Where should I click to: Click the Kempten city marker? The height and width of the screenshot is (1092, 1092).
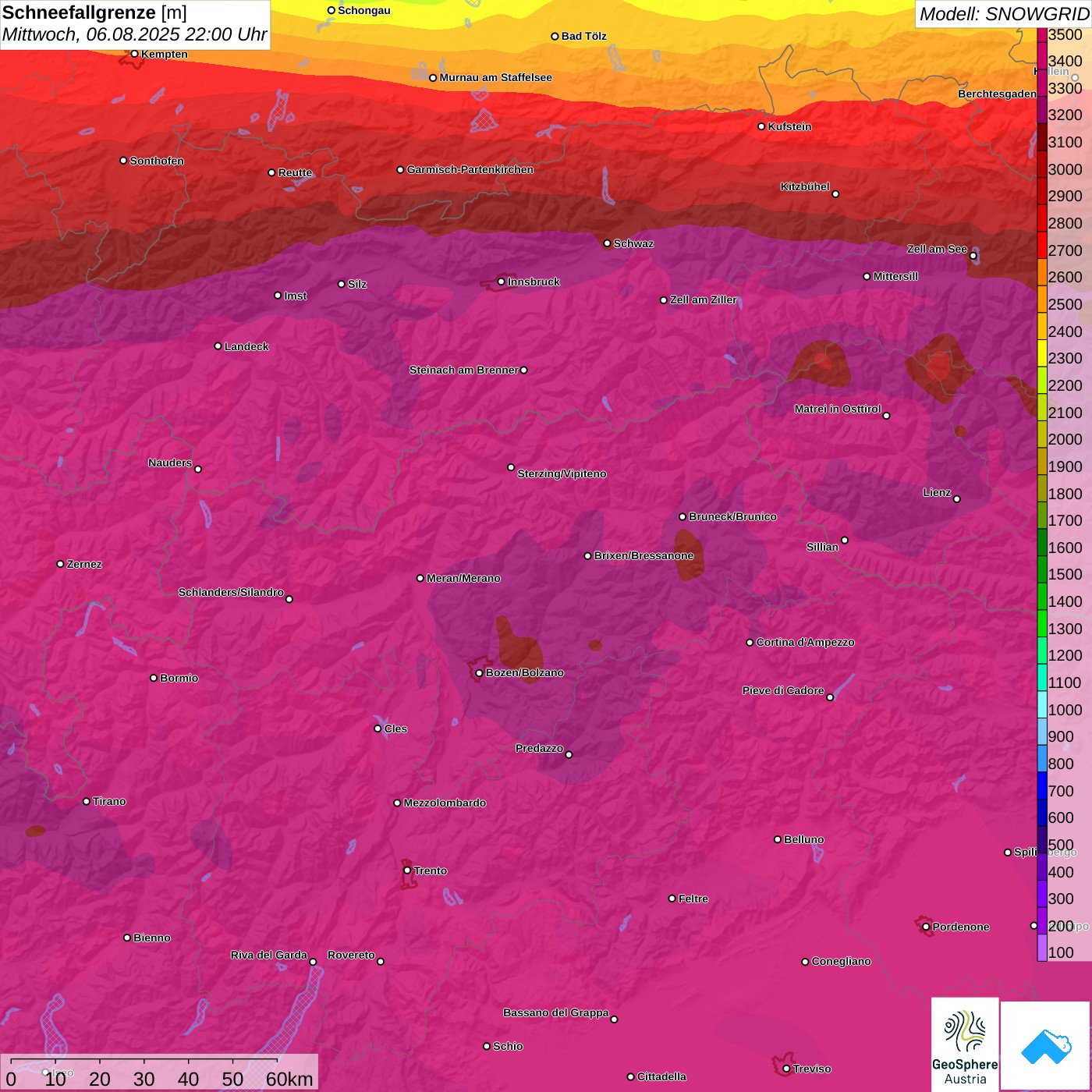pyautogui.click(x=135, y=54)
